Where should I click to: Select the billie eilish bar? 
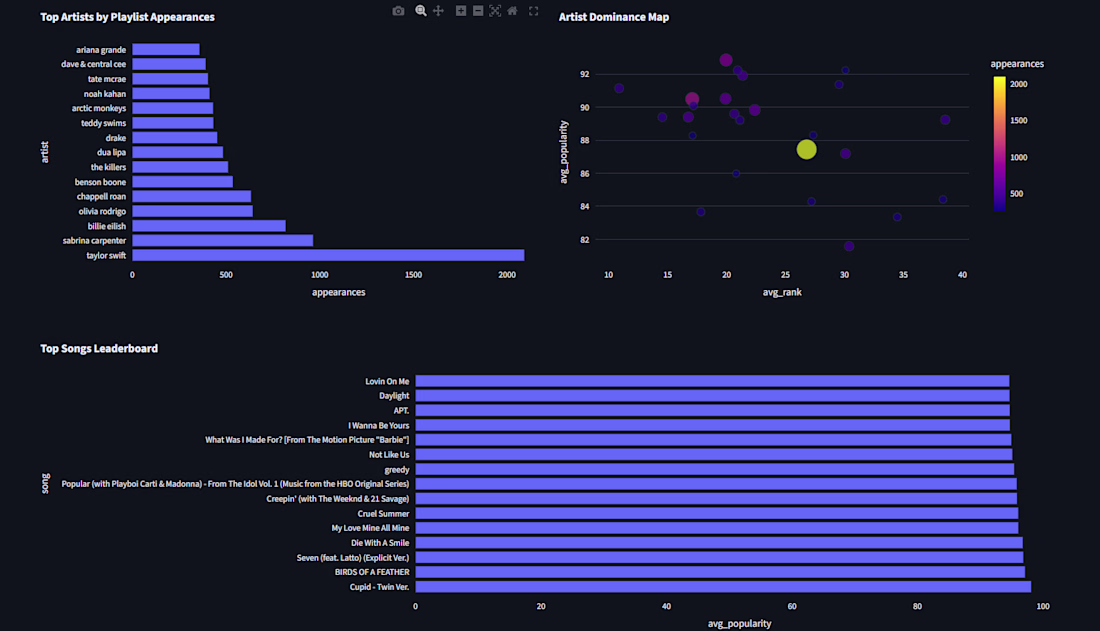coord(209,226)
